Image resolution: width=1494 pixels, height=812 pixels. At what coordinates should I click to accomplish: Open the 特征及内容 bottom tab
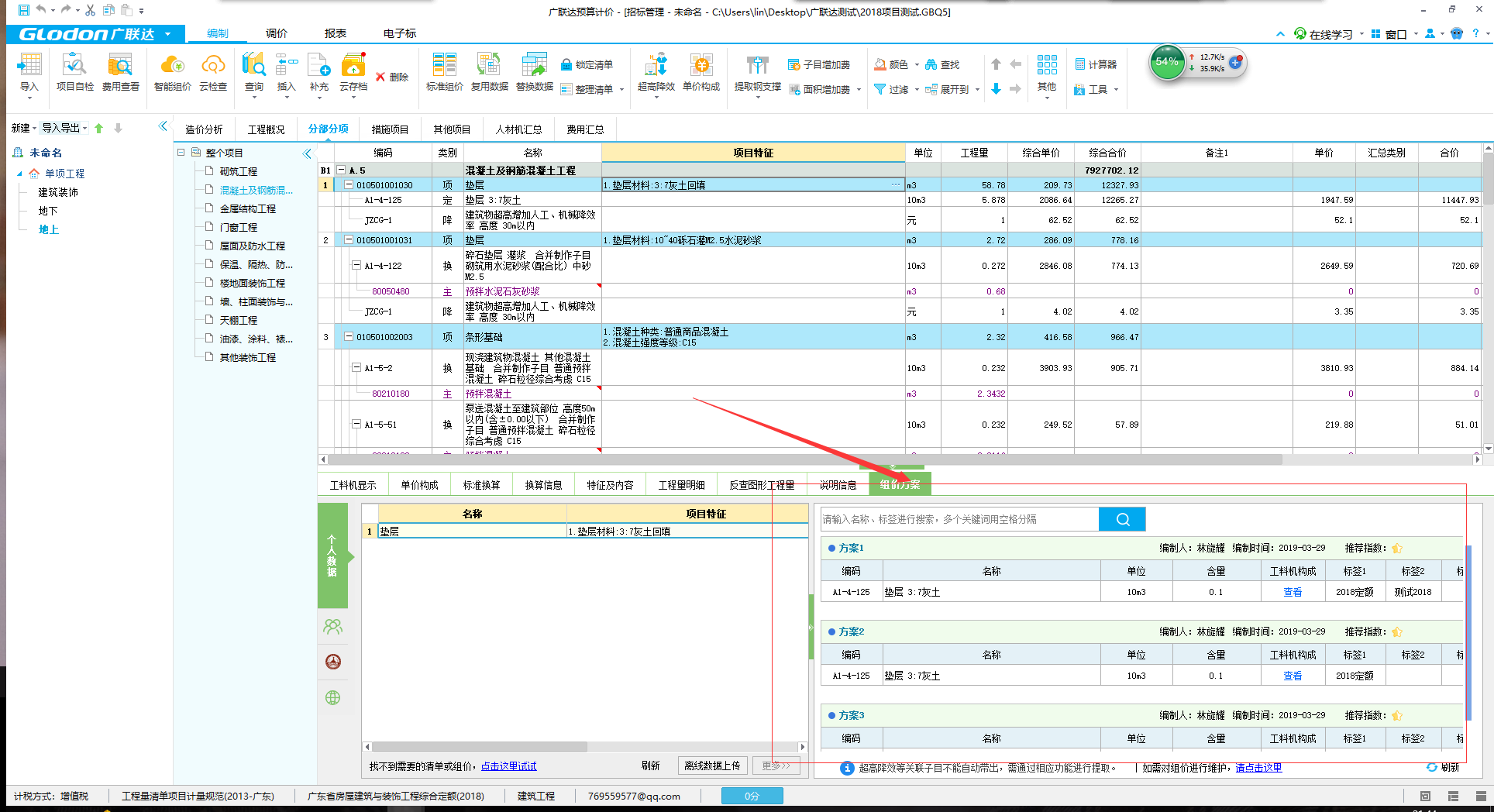(x=610, y=485)
